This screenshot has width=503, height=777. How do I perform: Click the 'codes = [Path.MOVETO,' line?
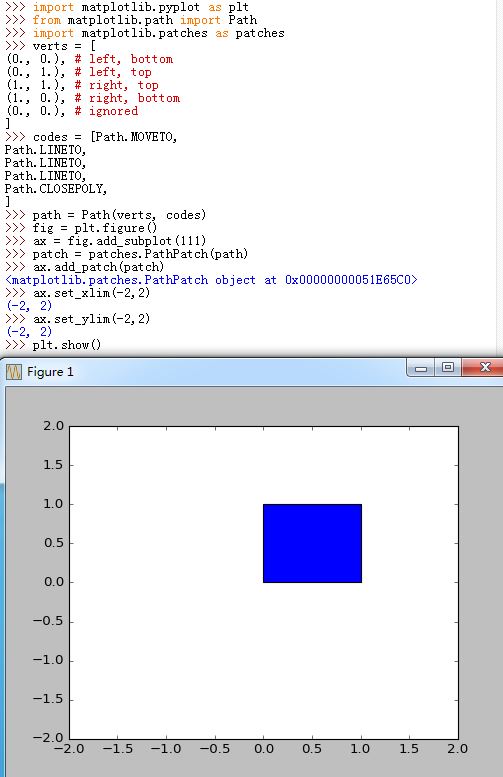[x=91, y=137]
